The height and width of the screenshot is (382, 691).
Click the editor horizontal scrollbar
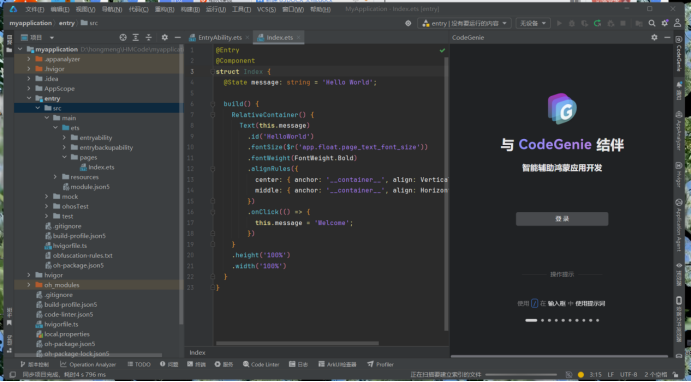(297, 343)
